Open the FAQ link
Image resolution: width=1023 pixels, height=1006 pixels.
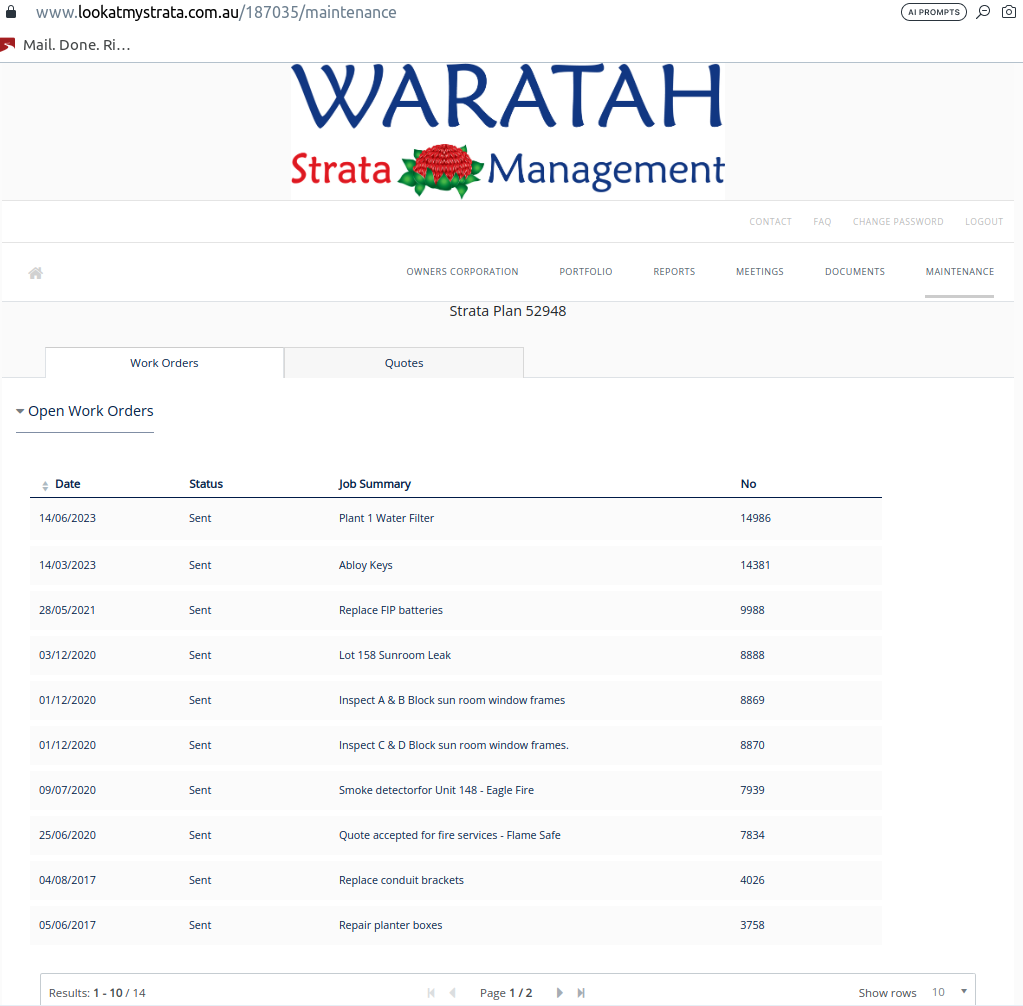coord(822,222)
